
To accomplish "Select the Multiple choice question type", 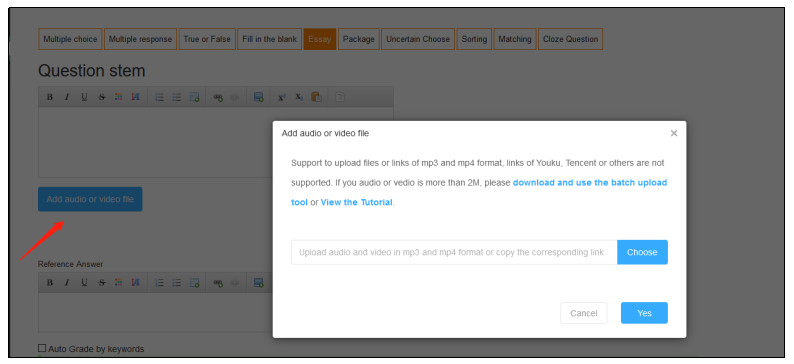I will click(70, 39).
